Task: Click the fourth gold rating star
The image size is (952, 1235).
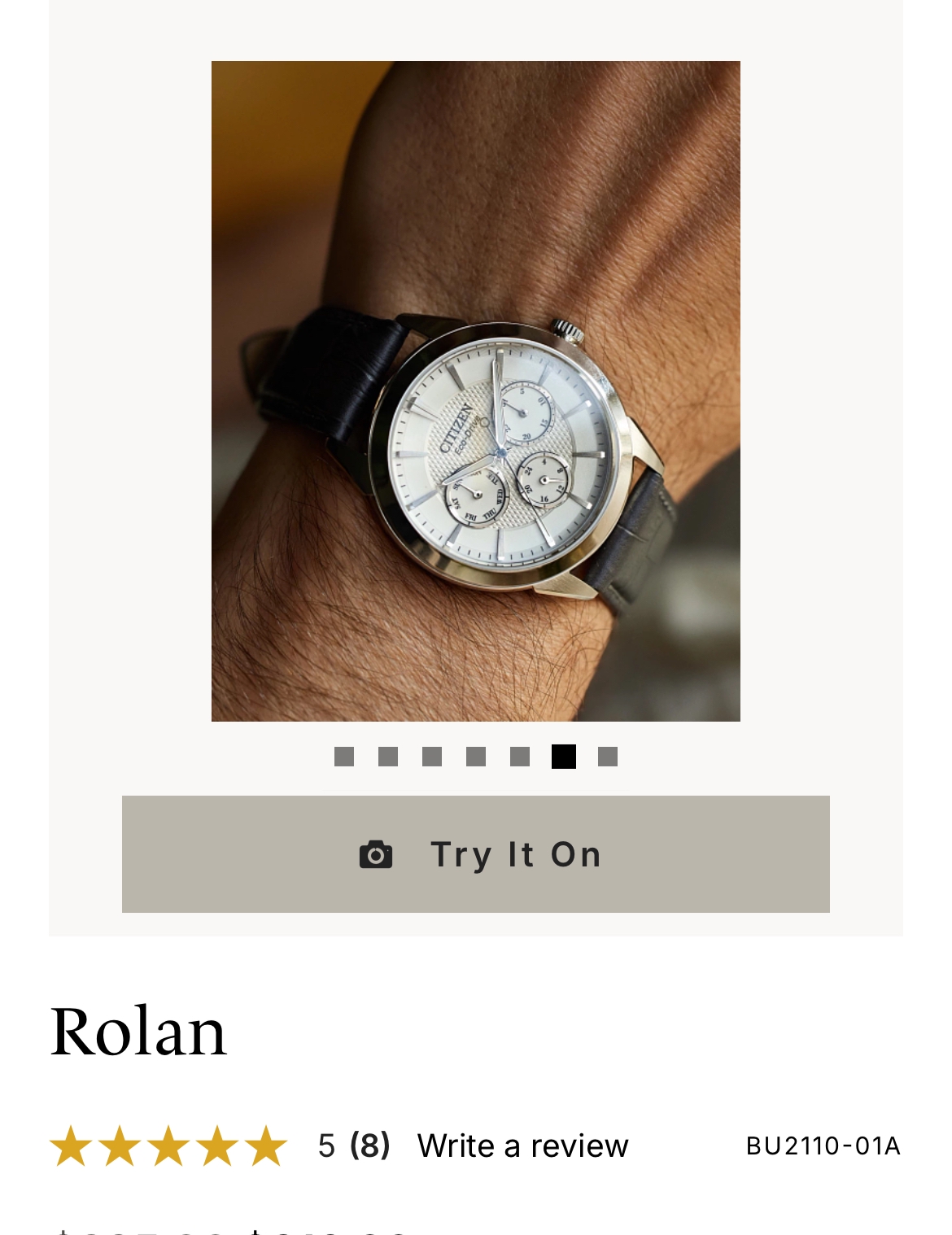Action: (x=217, y=1146)
